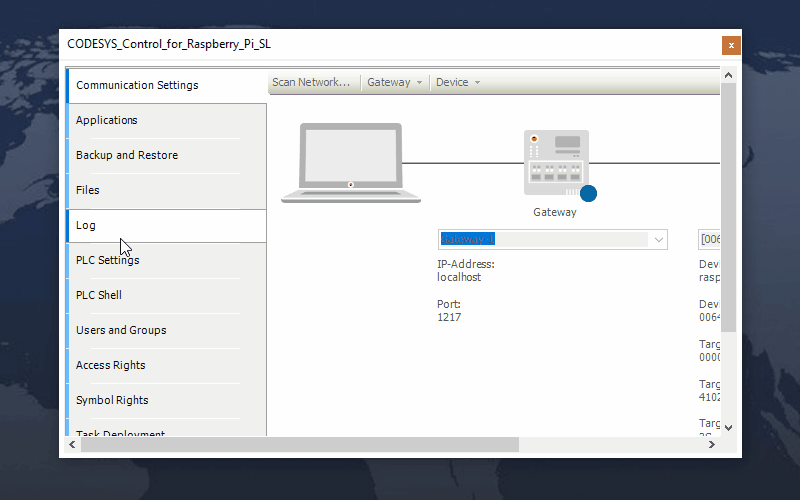The image size is (800, 500).
Task: Click Scan Network button
Action: coord(311,82)
